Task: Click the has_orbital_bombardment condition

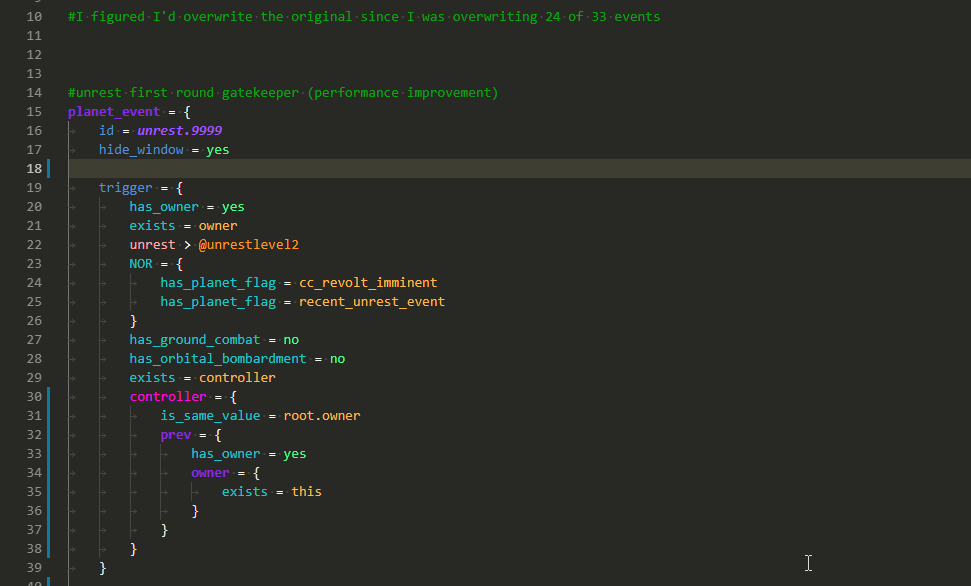Action: (218, 359)
